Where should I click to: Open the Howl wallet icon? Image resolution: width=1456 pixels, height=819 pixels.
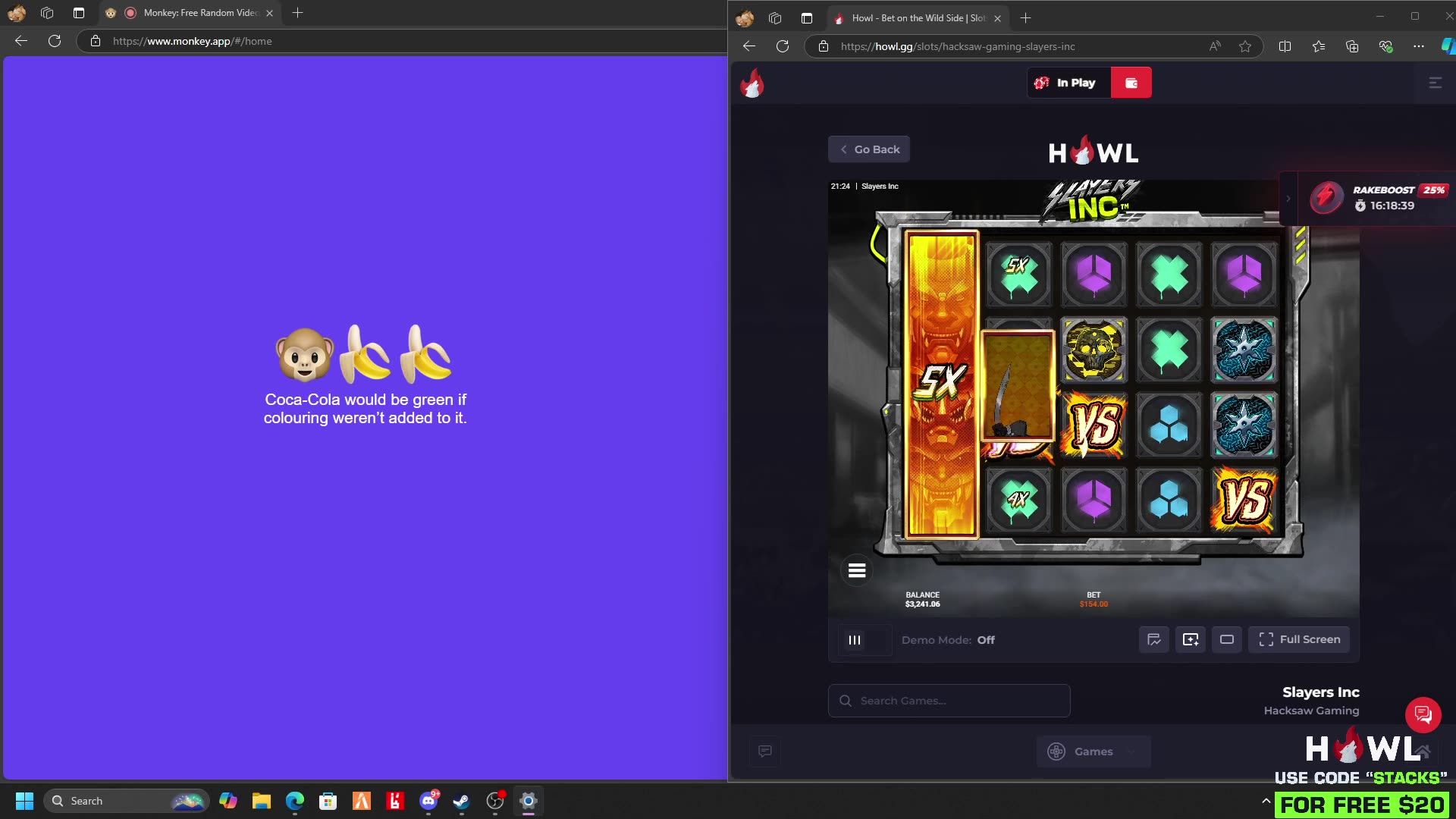pos(1131,82)
